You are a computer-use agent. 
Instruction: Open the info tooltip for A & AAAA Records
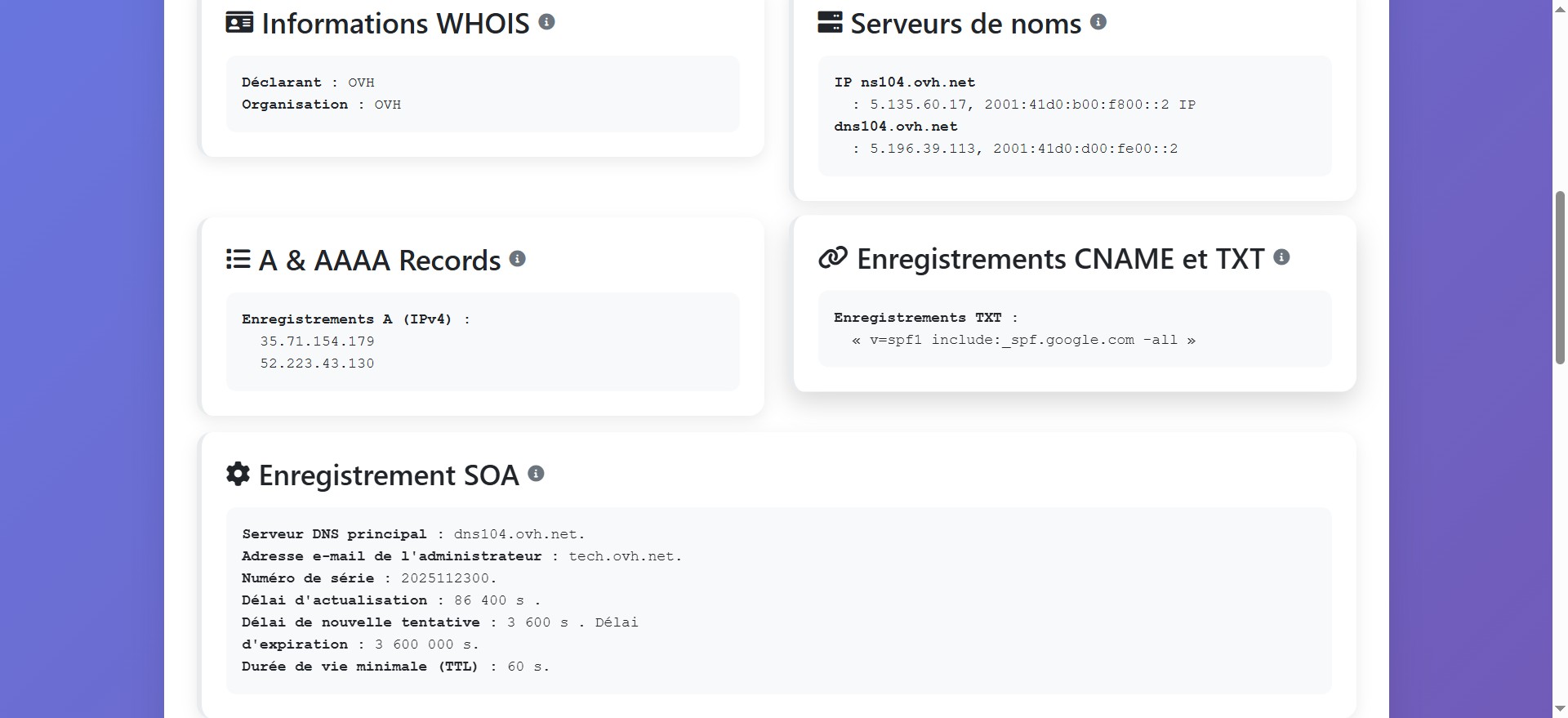(517, 259)
